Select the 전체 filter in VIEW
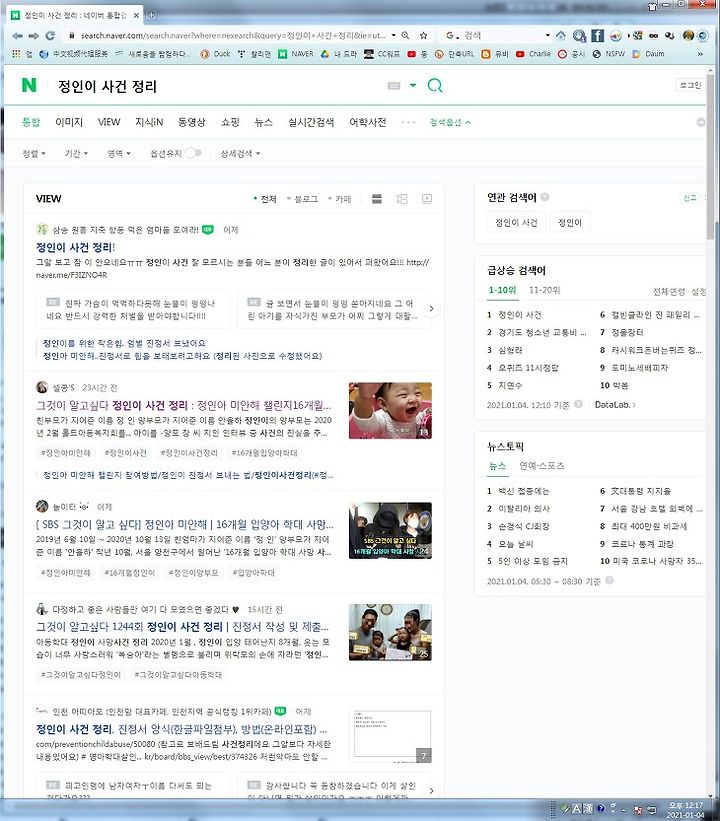This screenshot has height=821, width=720. 265,199
